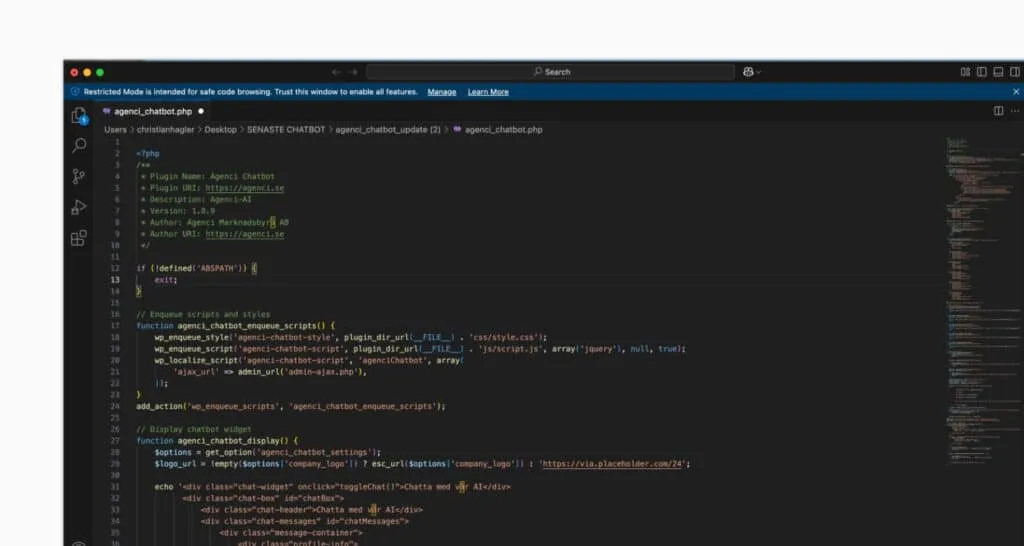The height and width of the screenshot is (546, 1024).
Task: Open Customize Layout icon in title bar
Action: click(965, 72)
